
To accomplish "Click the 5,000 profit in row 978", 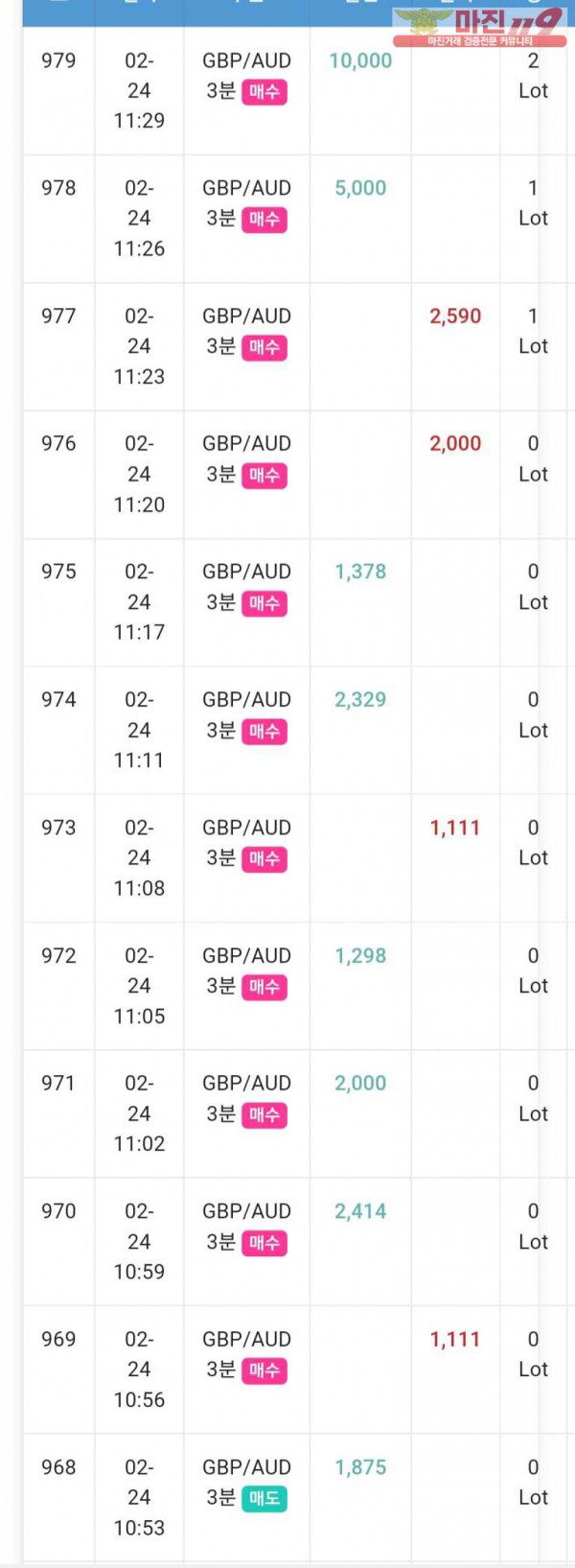I will pos(360,188).
